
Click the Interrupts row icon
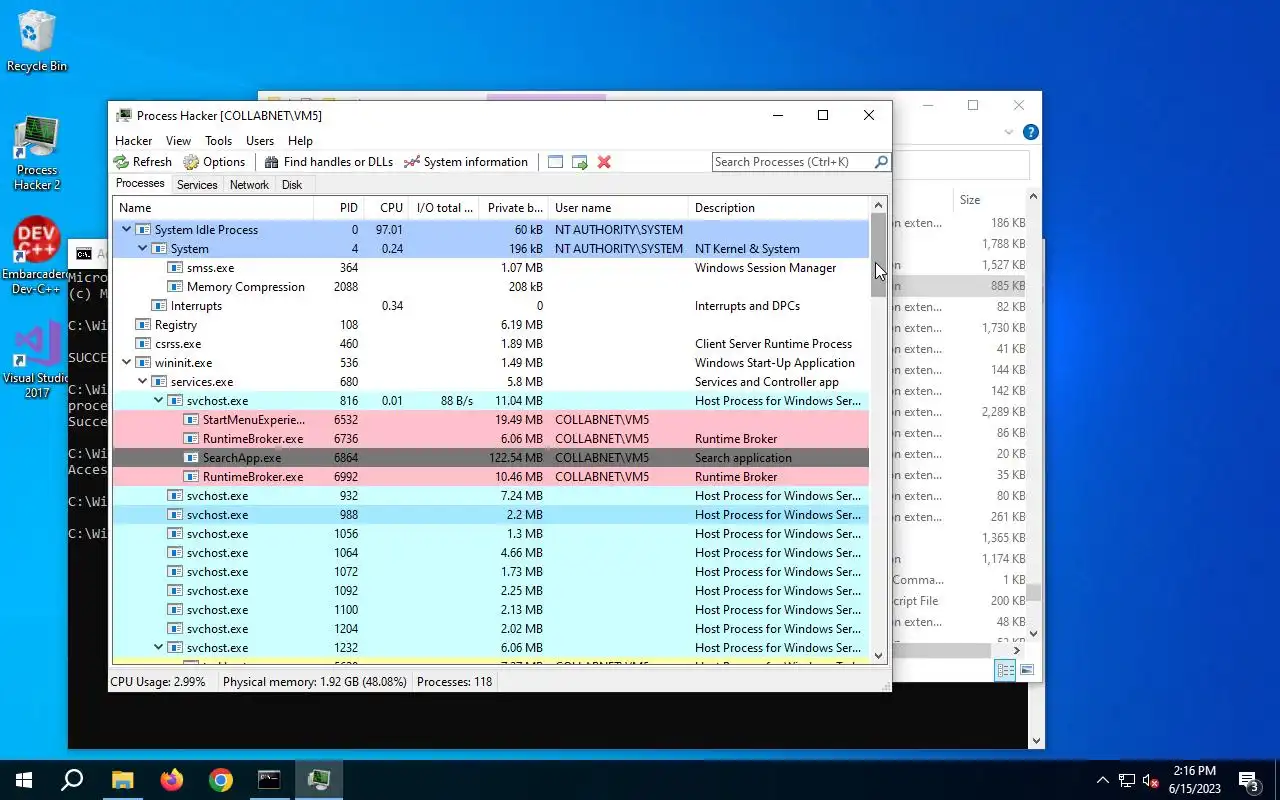[x=160, y=306]
